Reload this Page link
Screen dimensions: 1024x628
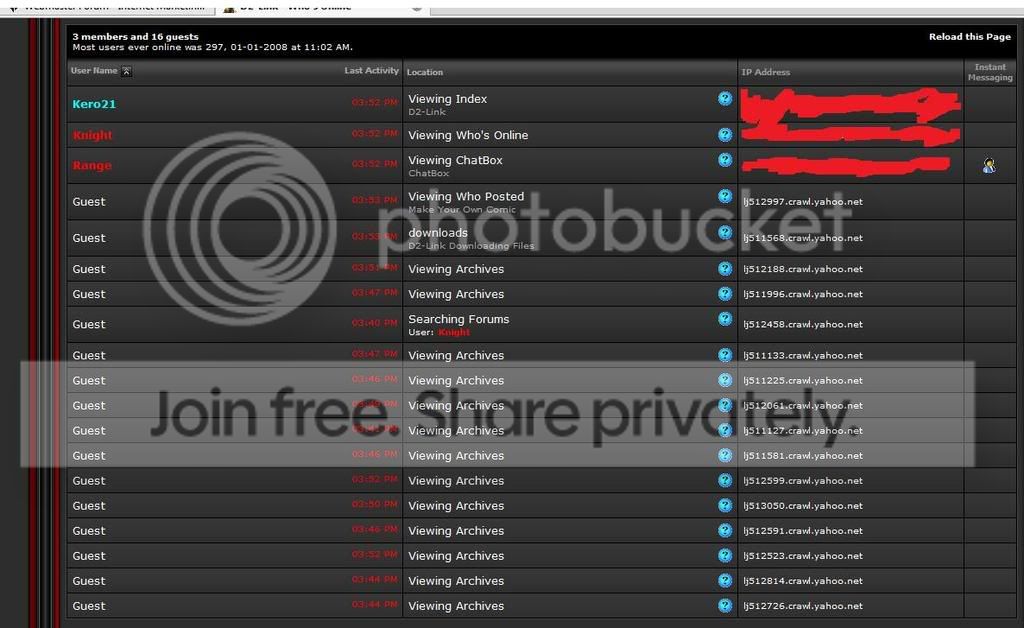[x=970, y=37]
